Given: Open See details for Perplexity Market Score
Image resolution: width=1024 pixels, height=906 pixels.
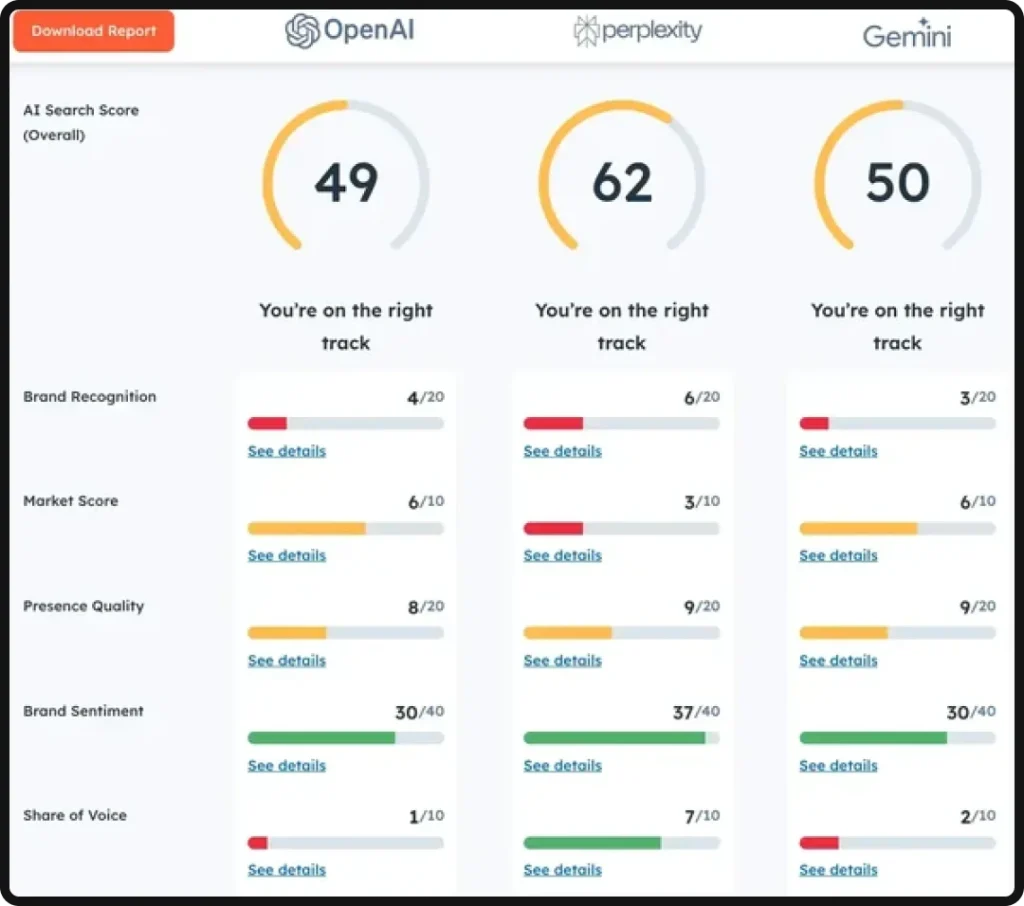Looking at the screenshot, I should tap(561, 555).
